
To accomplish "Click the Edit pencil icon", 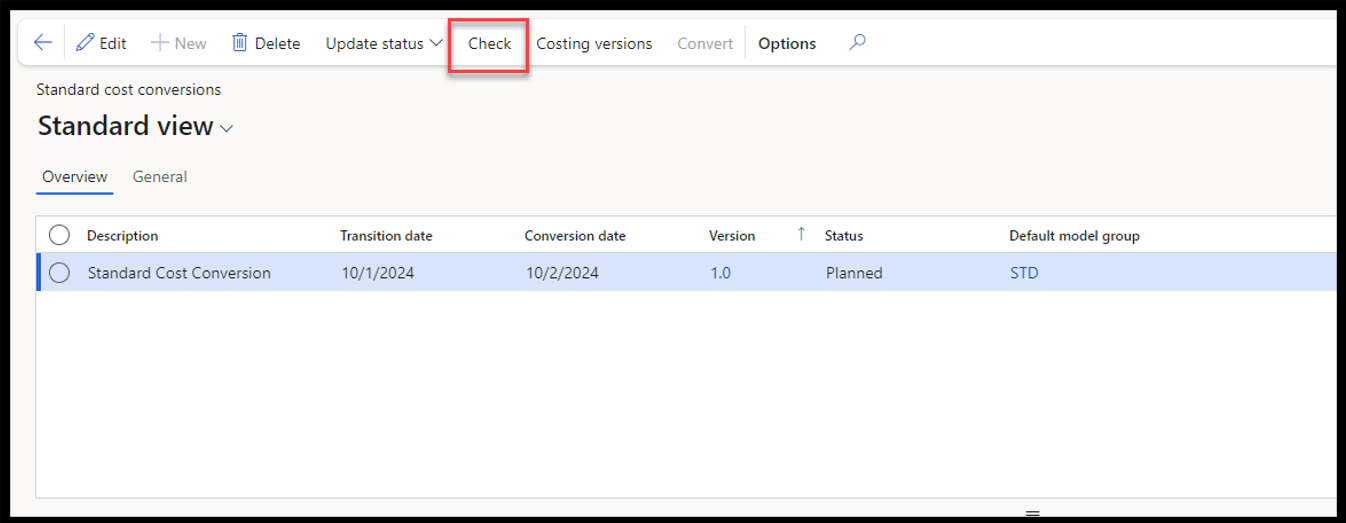I will pos(86,43).
